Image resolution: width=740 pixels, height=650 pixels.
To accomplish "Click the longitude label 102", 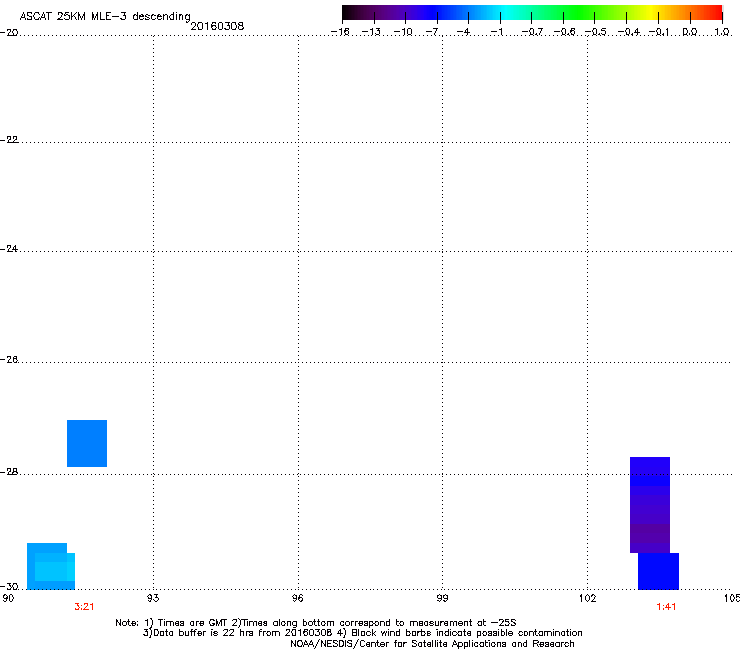I will tap(587, 598).
